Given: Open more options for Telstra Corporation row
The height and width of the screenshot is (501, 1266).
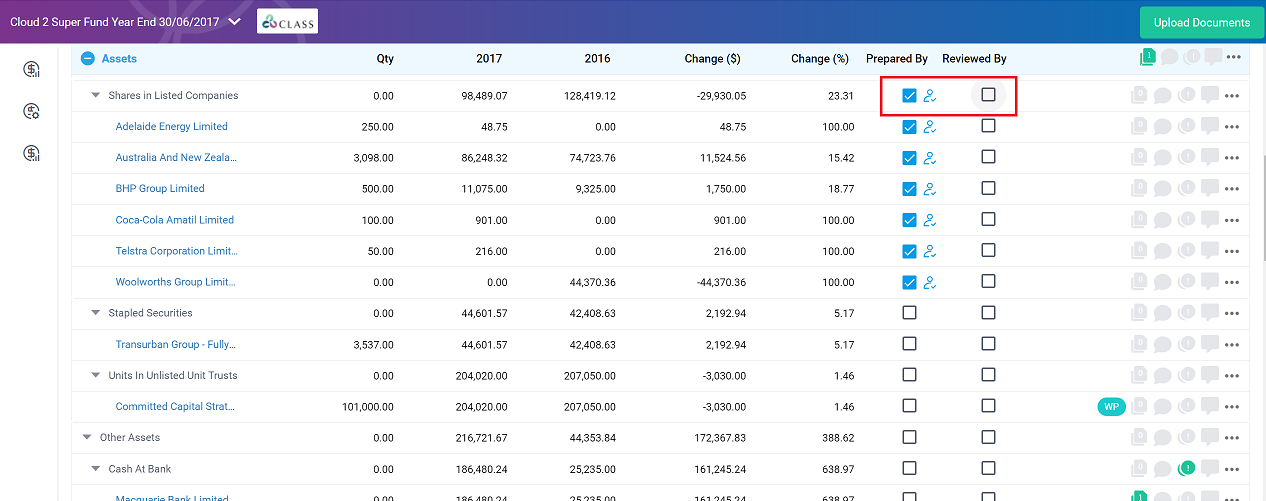Looking at the screenshot, I should (x=1232, y=251).
